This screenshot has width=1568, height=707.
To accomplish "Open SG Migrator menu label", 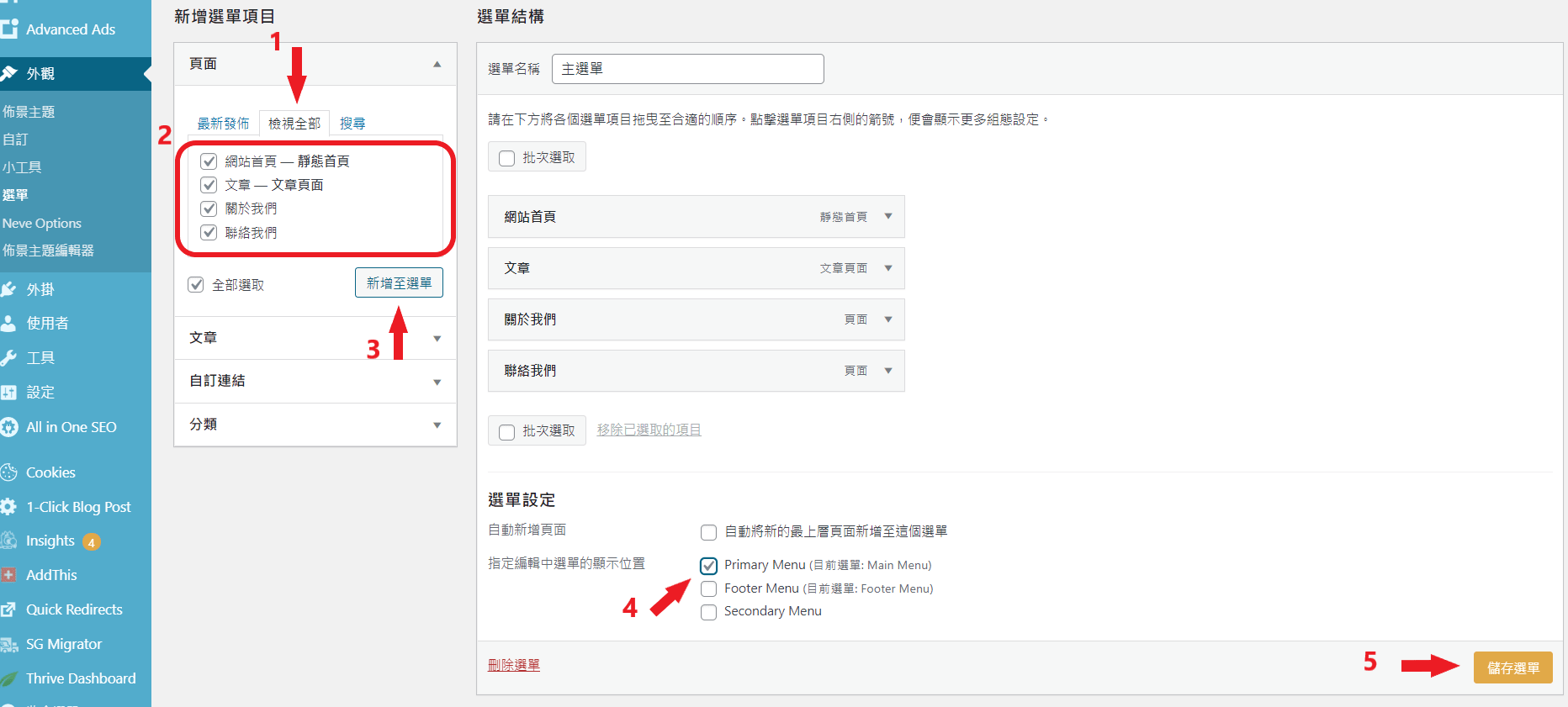I will click(x=64, y=644).
